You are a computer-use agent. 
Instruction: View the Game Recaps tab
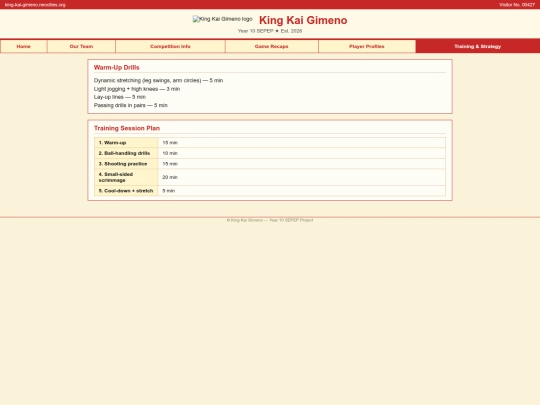(x=272, y=46)
